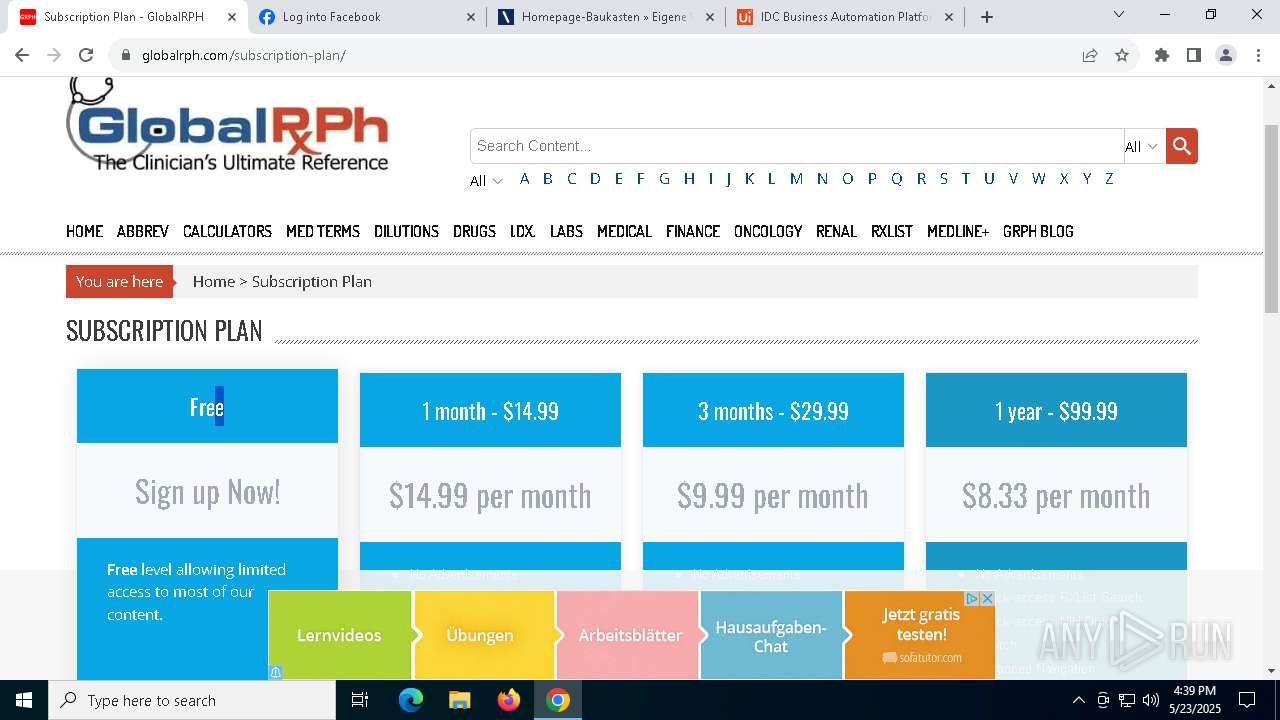Click into Search Content field
Screen dimensions: 1280x720
pyautogui.click(x=797, y=146)
